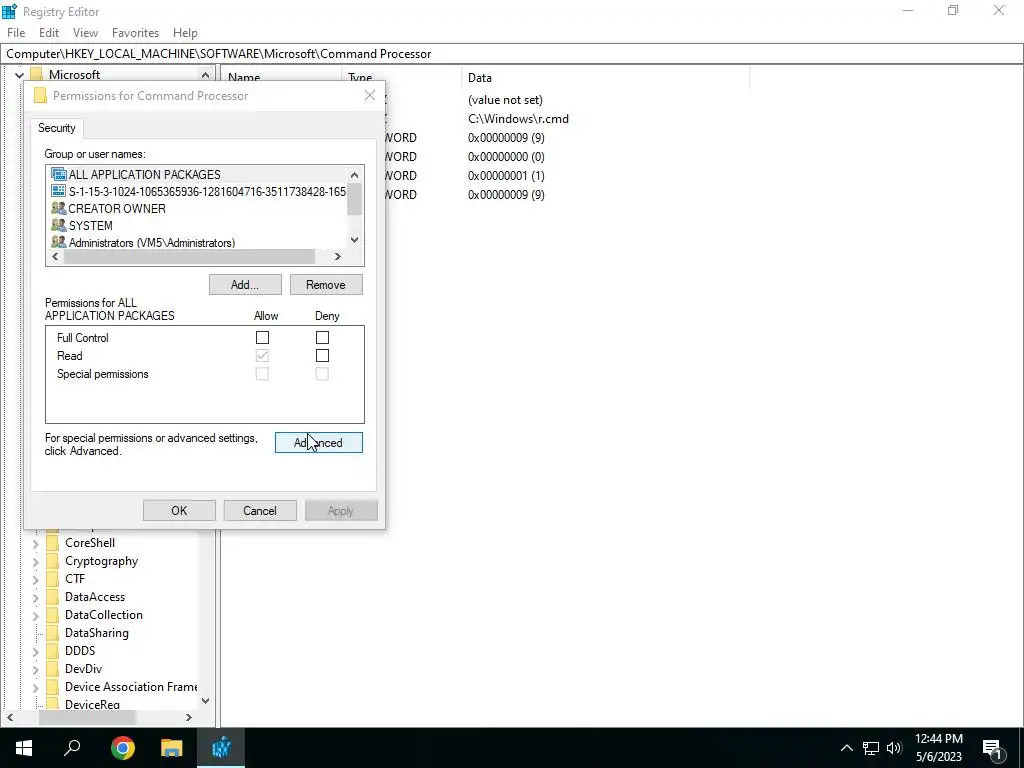Image resolution: width=1024 pixels, height=768 pixels.
Task: Open File Explorer from taskbar
Action: pyautogui.click(x=172, y=748)
